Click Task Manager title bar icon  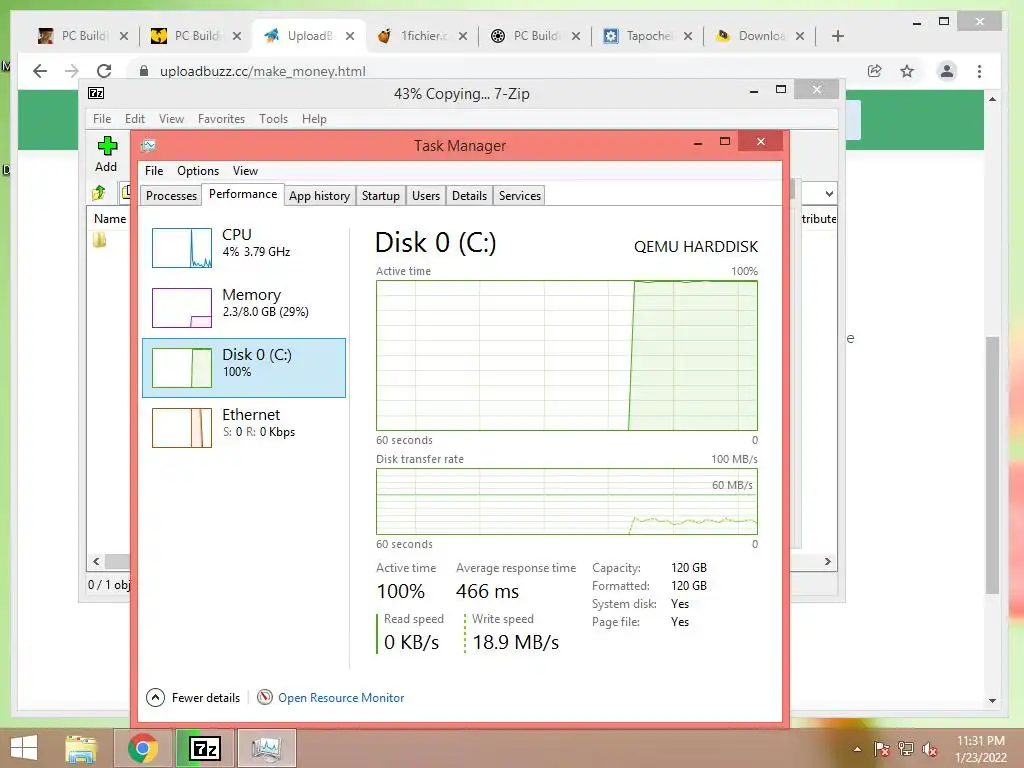tap(149, 145)
